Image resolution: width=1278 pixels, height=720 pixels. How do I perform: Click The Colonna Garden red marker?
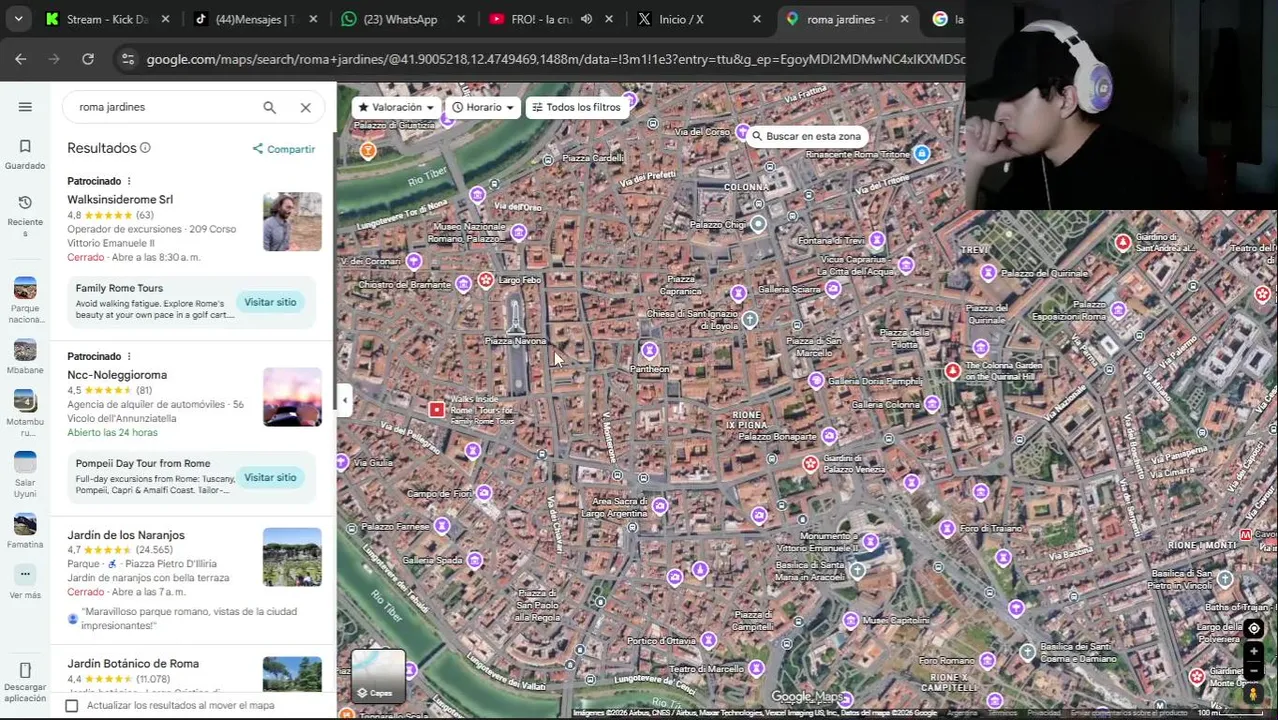(x=953, y=371)
